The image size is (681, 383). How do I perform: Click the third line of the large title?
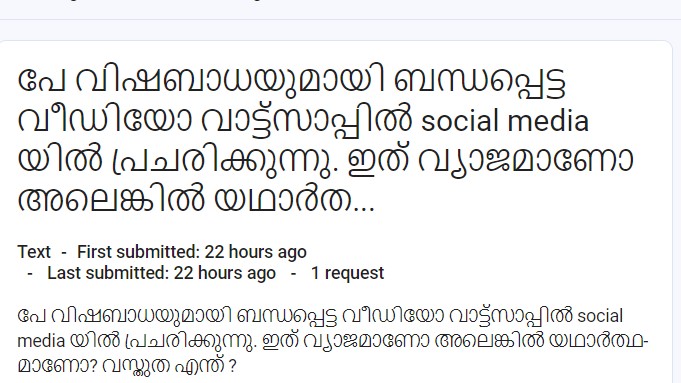coord(326,160)
